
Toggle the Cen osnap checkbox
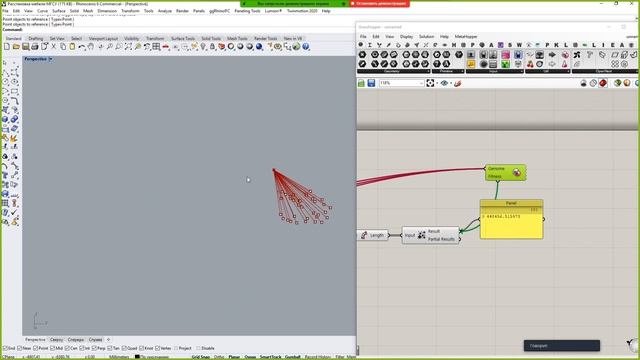68,348
